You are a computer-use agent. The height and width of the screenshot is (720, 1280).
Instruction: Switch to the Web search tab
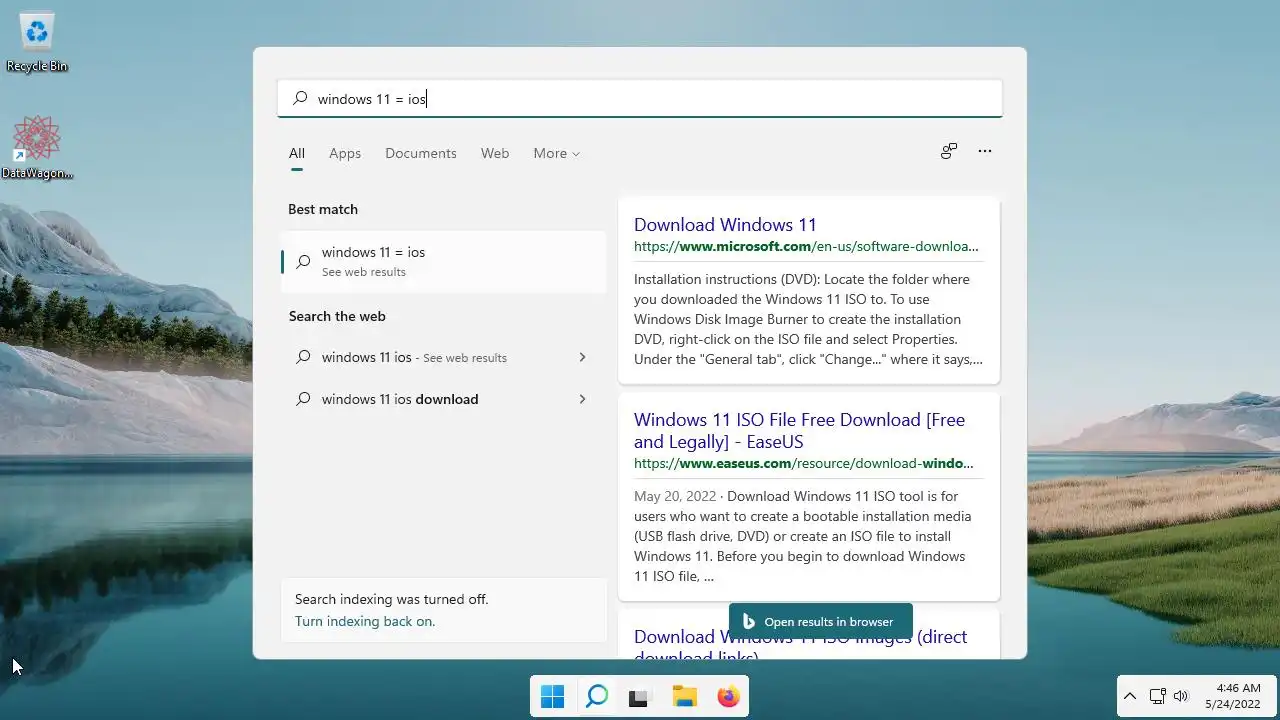click(x=495, y=153)
